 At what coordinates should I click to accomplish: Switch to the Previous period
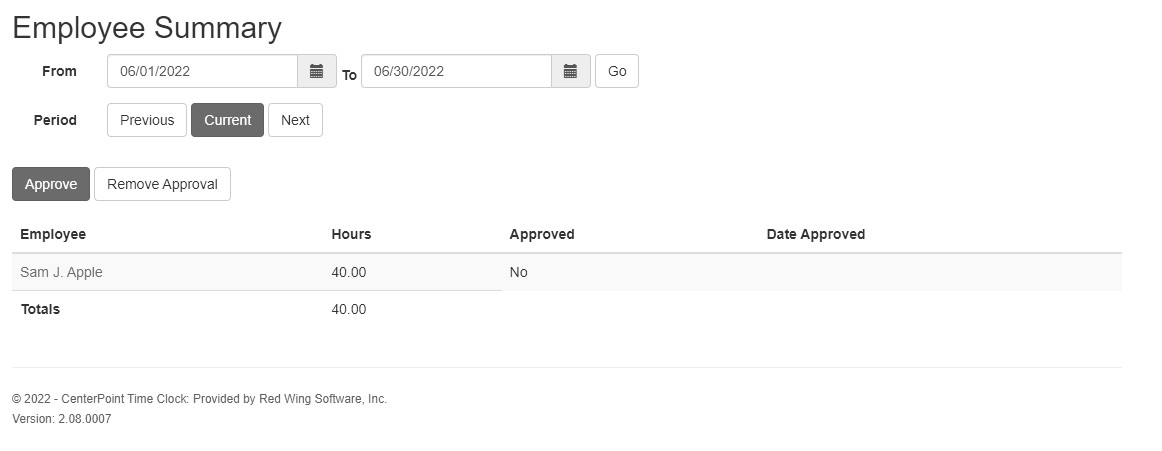click(147, 120)
